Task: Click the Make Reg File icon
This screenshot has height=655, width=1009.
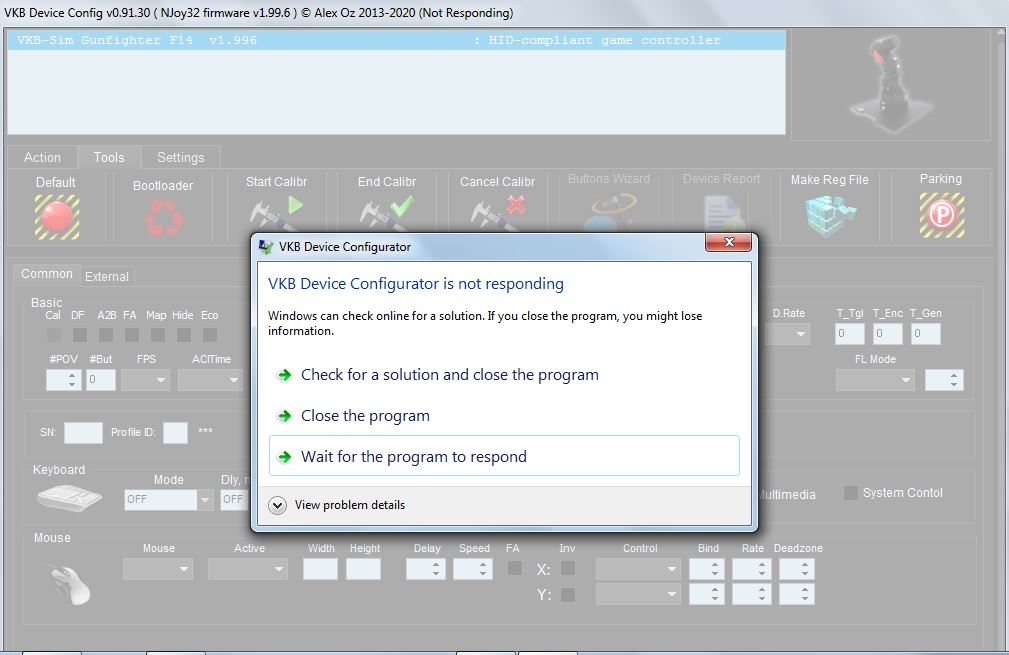Action: click(829, 213)
